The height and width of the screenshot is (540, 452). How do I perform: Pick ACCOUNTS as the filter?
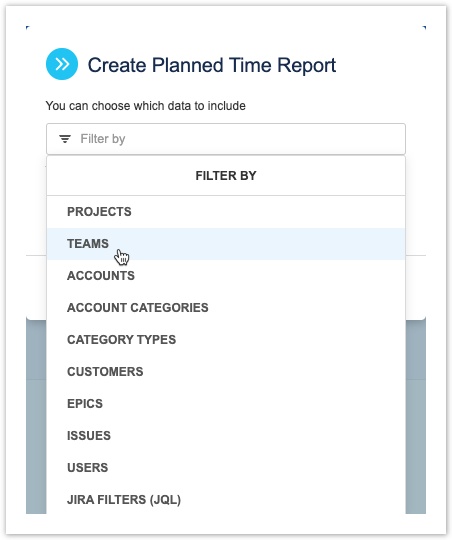tap(226, 276)
